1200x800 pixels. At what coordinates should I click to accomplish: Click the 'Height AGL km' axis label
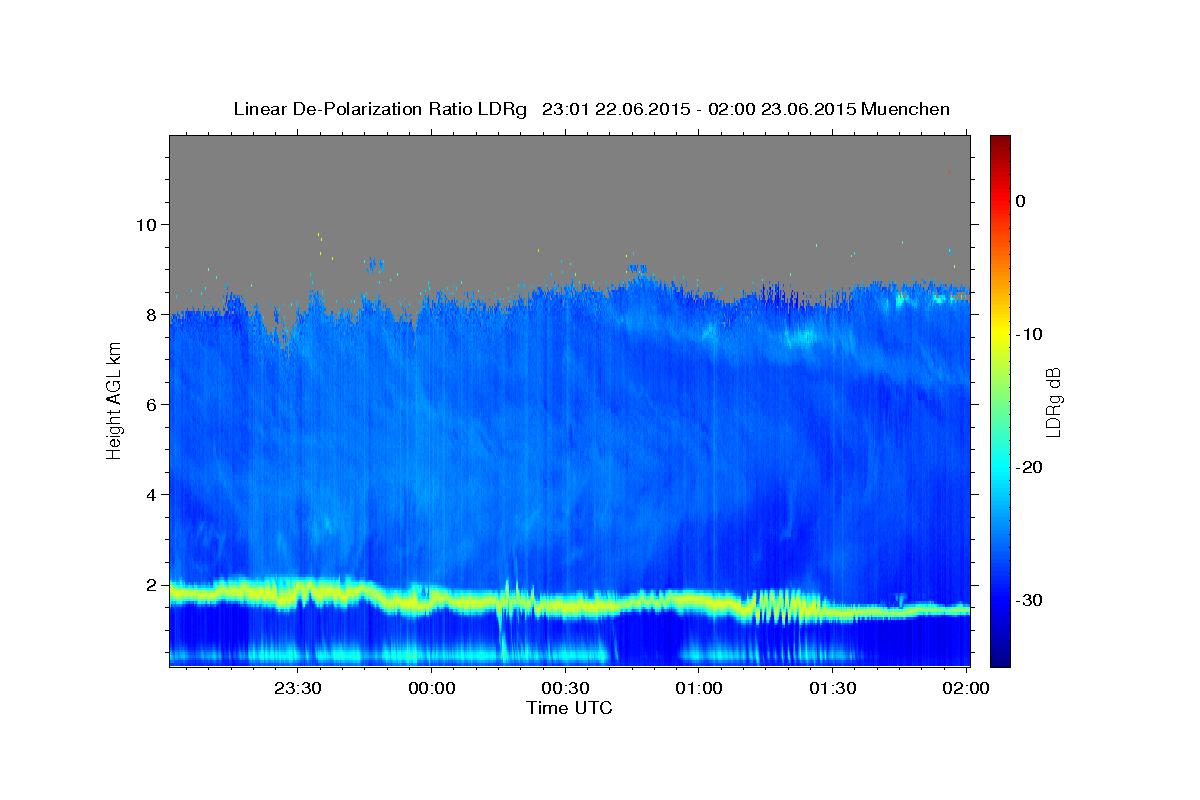114,400
